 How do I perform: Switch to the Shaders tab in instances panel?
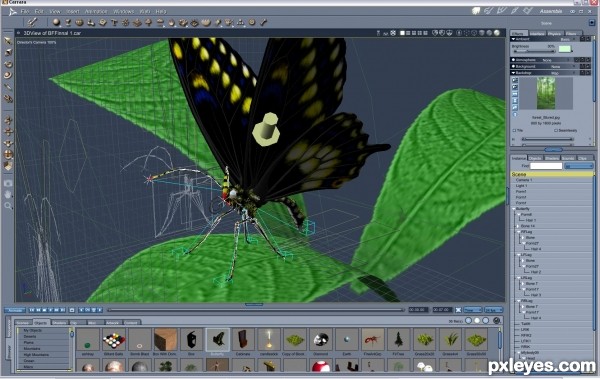pos(552,158)
